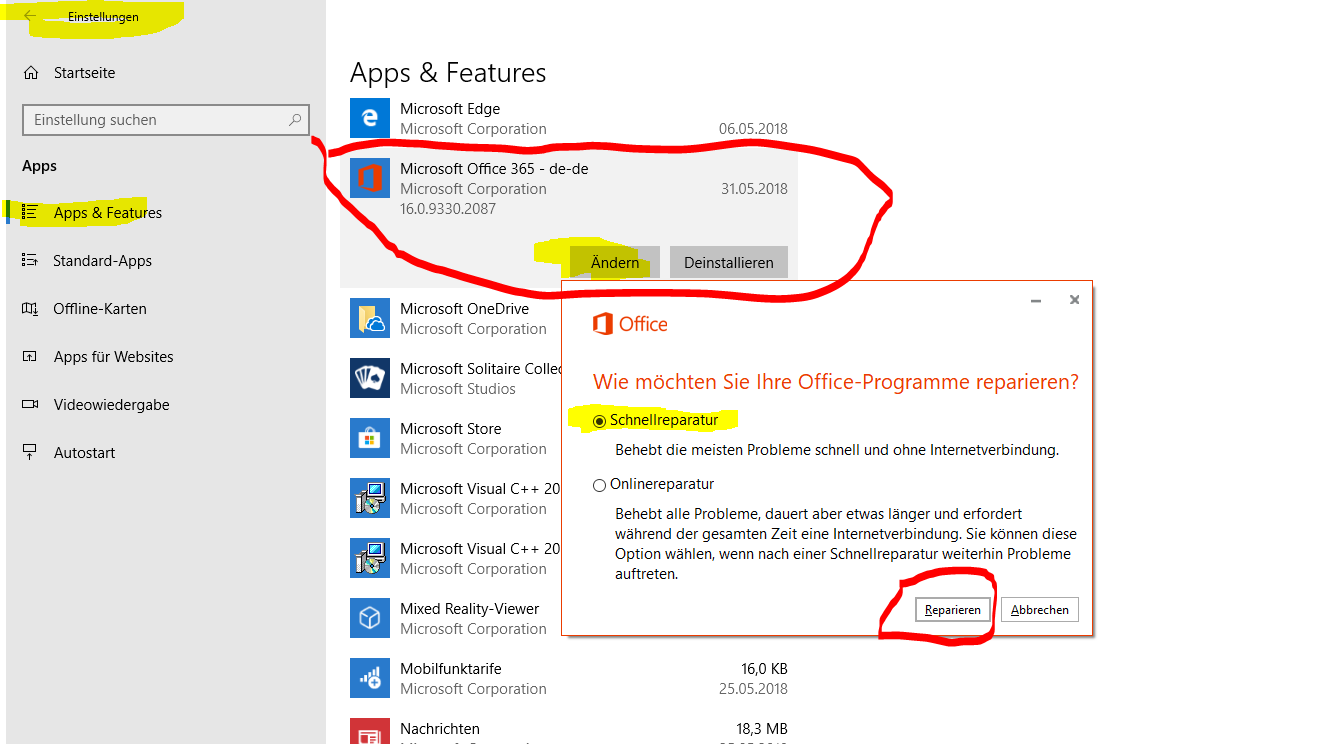This screenshot has width=1342, height=744.
Task: Select the Onlinereparatur radio option
Action: 600,485
